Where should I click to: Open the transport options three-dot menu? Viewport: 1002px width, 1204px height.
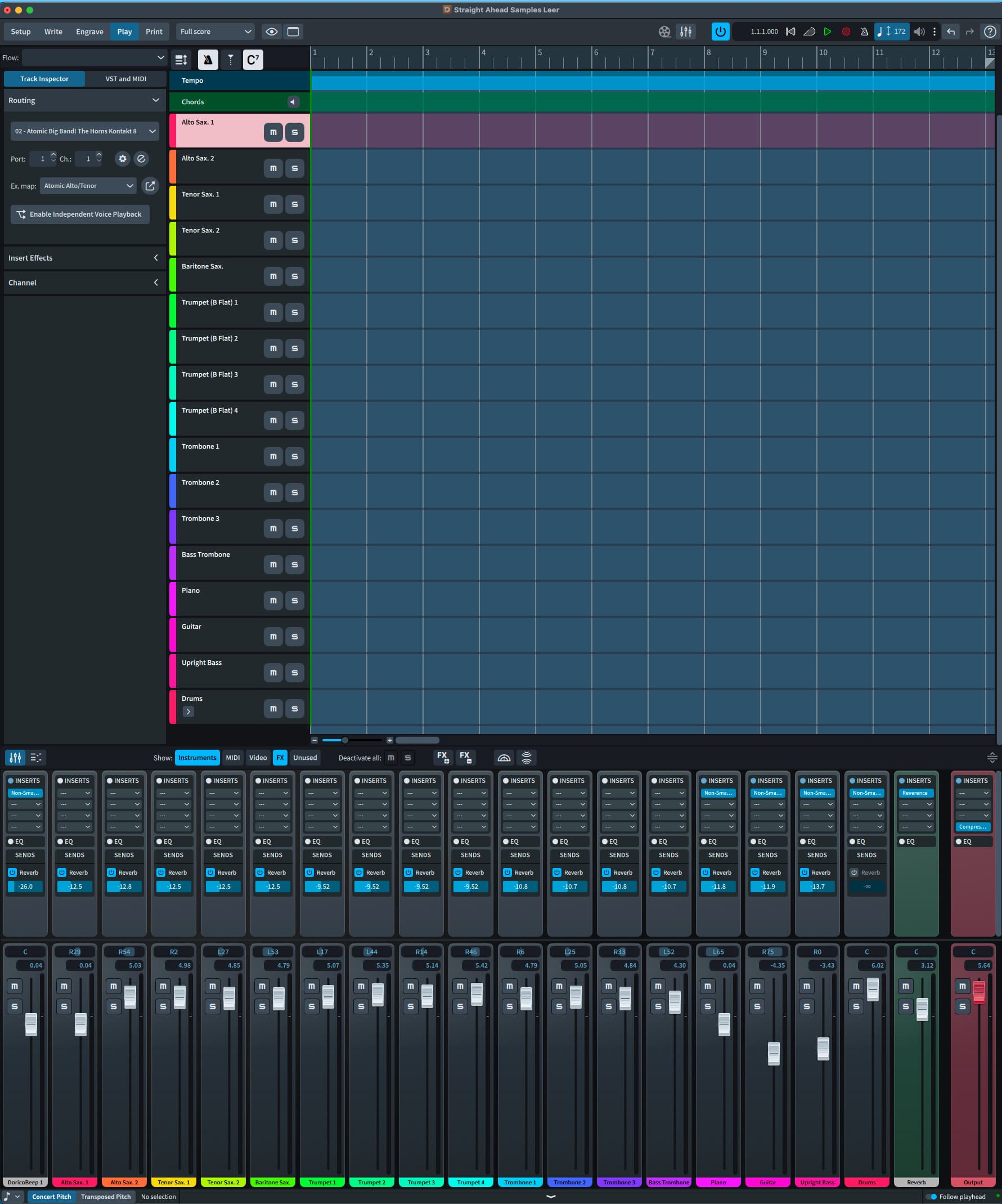click(934, 32)
